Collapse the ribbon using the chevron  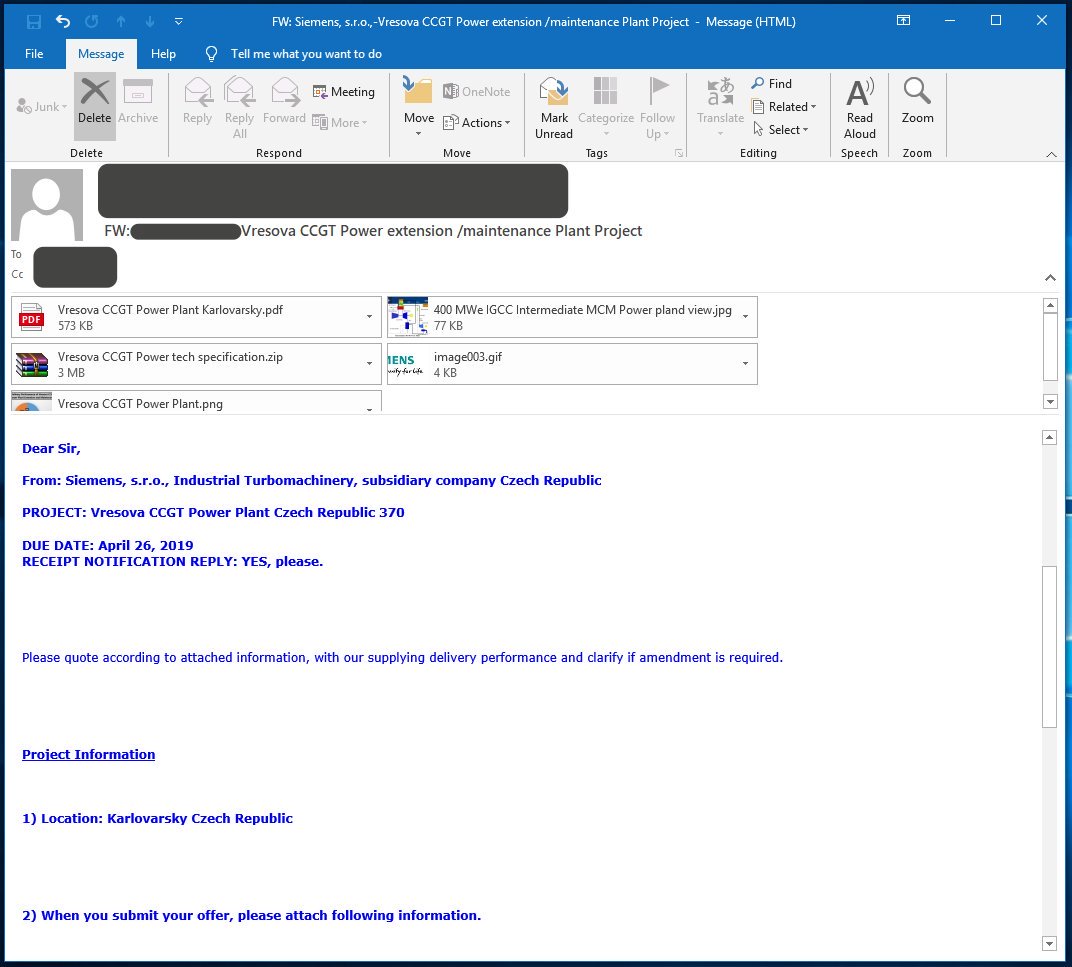click(x=1051, y=154)
